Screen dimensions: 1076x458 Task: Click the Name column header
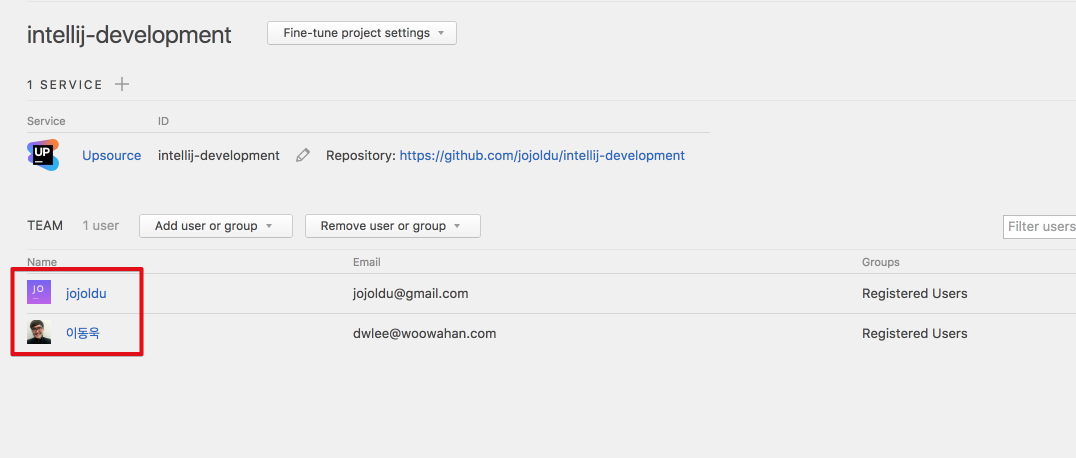(x=42, y=262)
